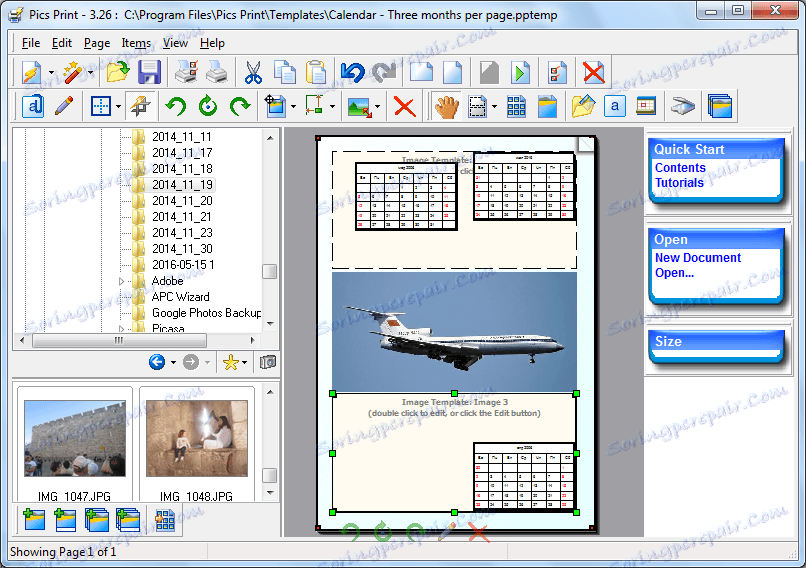806x568 pixels.
Task: Open dropdown arrow next to magic wand
Action: tap(91, 72)
